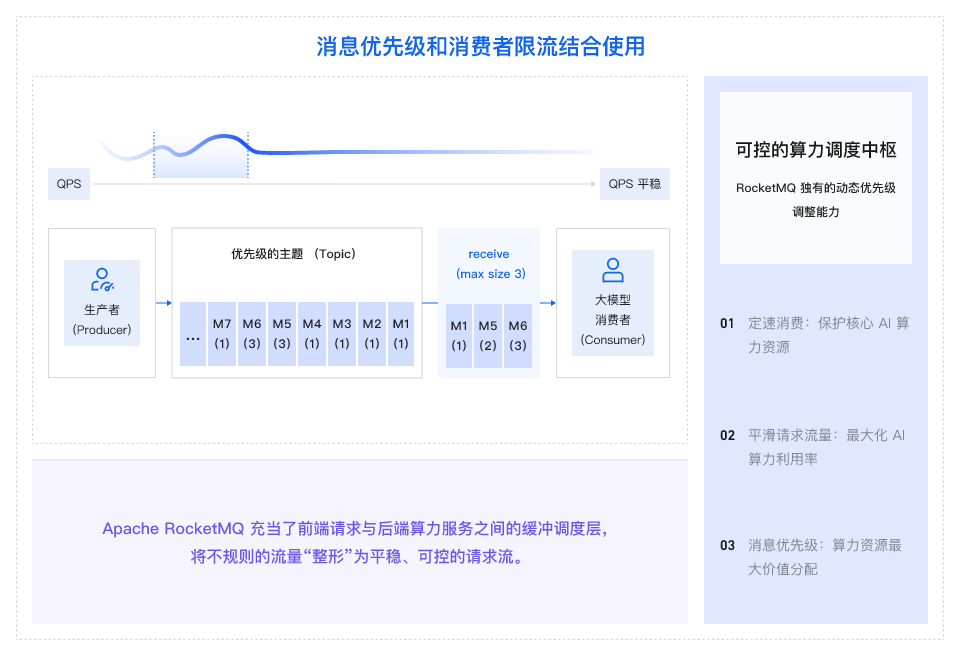Screen dimensions: 960x656
Task: Click the M6 (3) block in receive buffer
Action: 517,334
